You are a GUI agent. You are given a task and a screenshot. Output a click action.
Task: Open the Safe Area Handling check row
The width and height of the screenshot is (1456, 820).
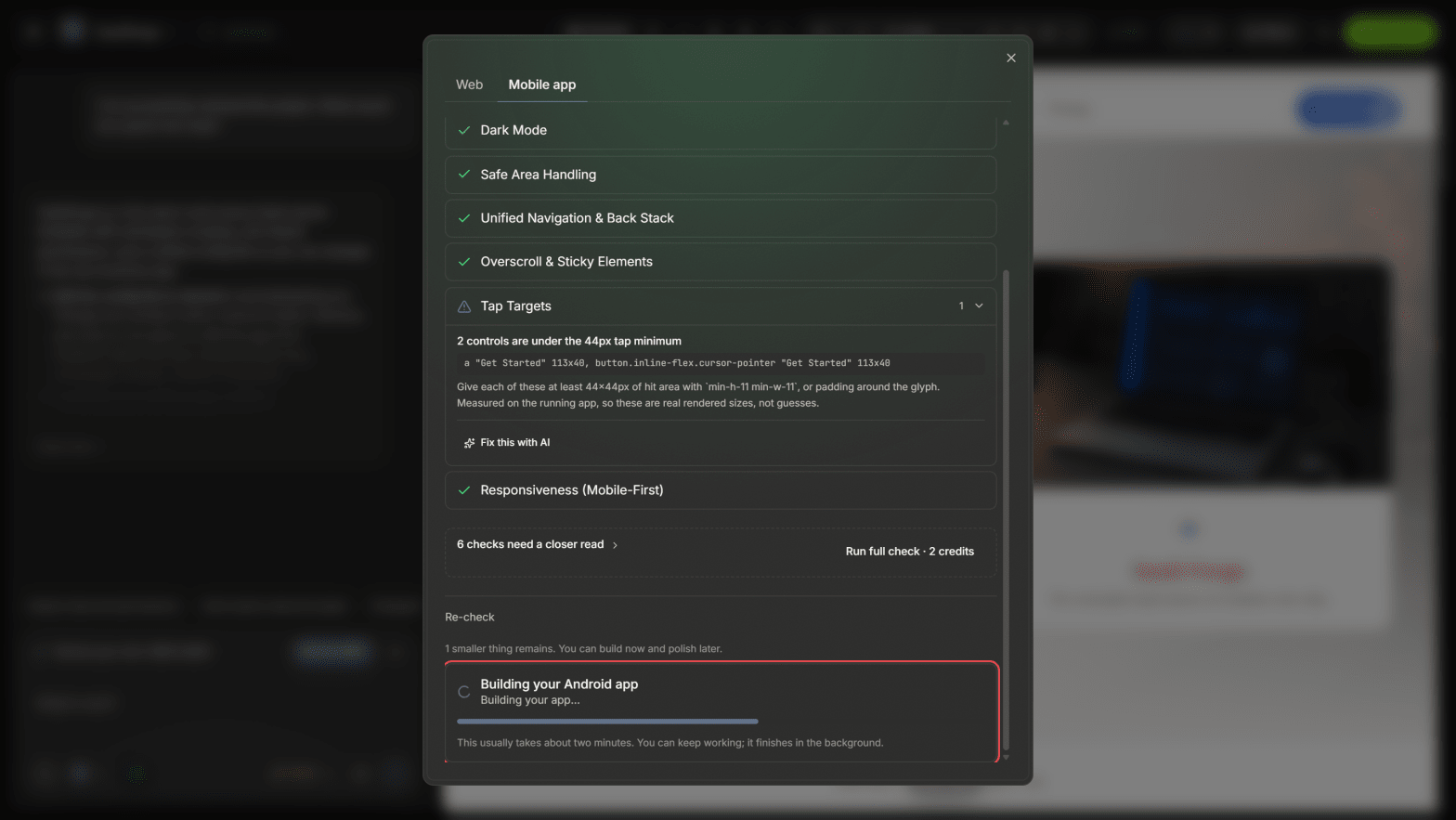721,175
